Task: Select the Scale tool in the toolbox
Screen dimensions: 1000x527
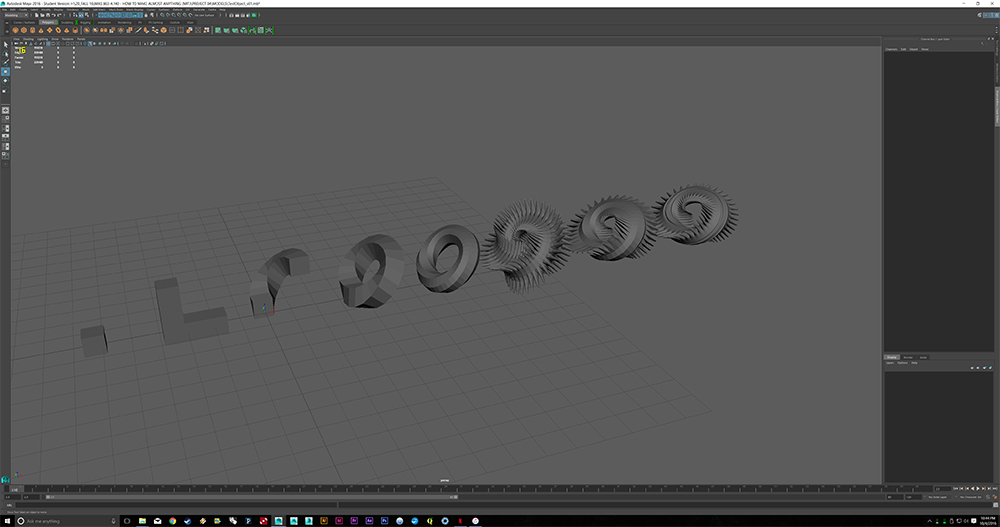Action: (6, 91)
